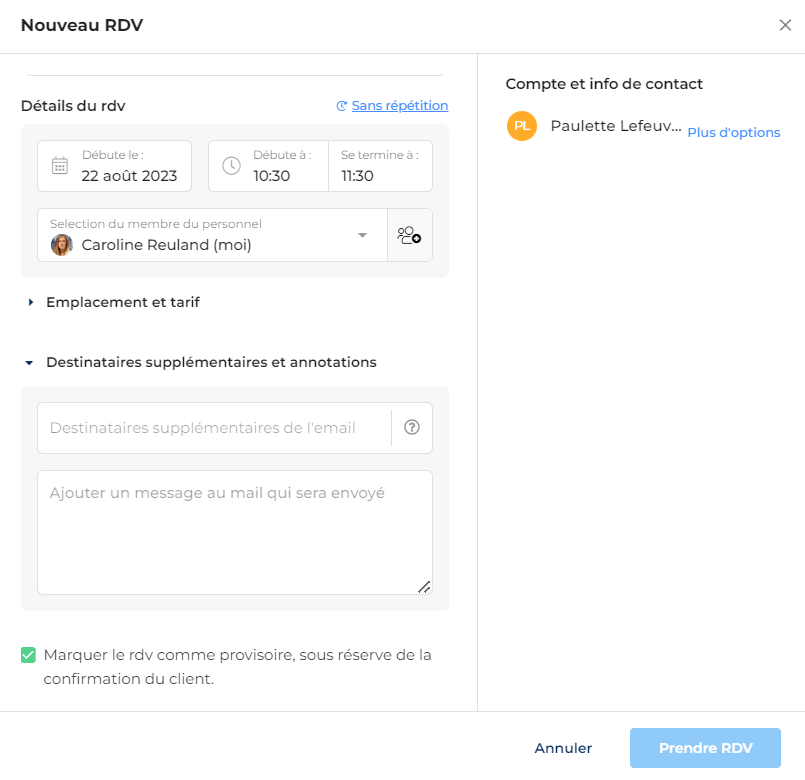
Task: Click the clock icon by start time
Action: tap(231, 166)
